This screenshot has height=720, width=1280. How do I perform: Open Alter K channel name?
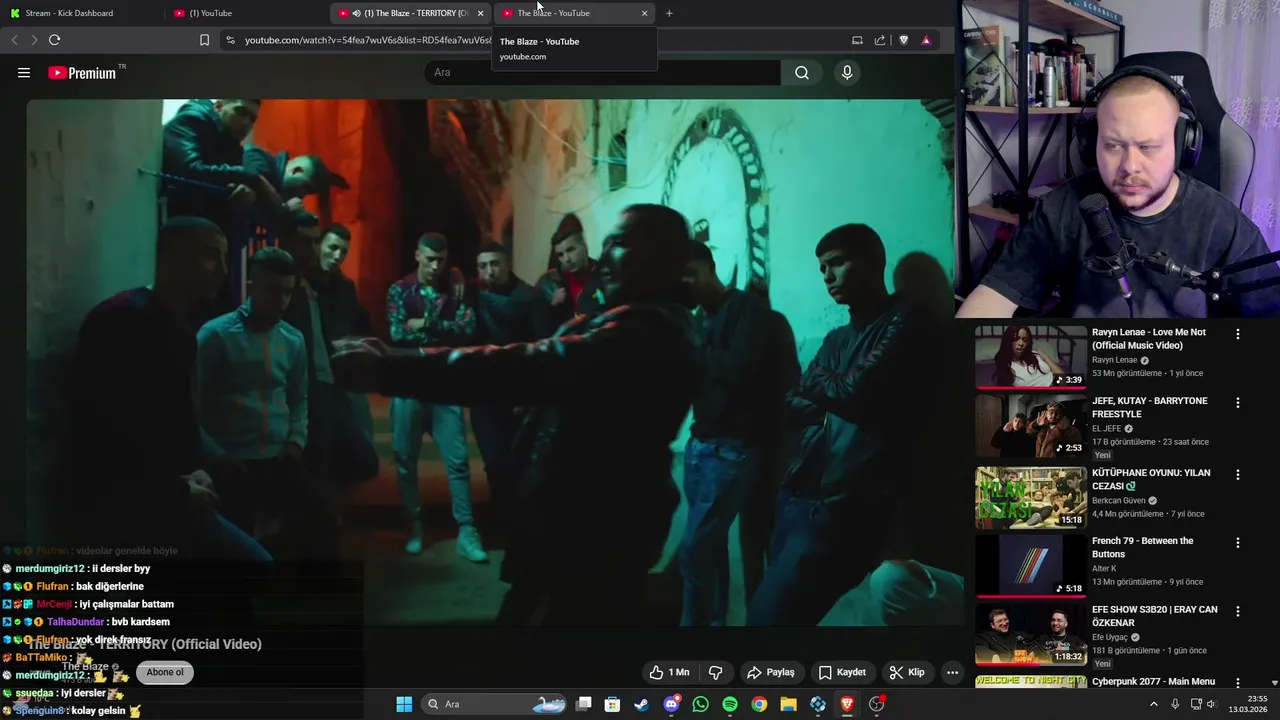tap(1106, 568)
